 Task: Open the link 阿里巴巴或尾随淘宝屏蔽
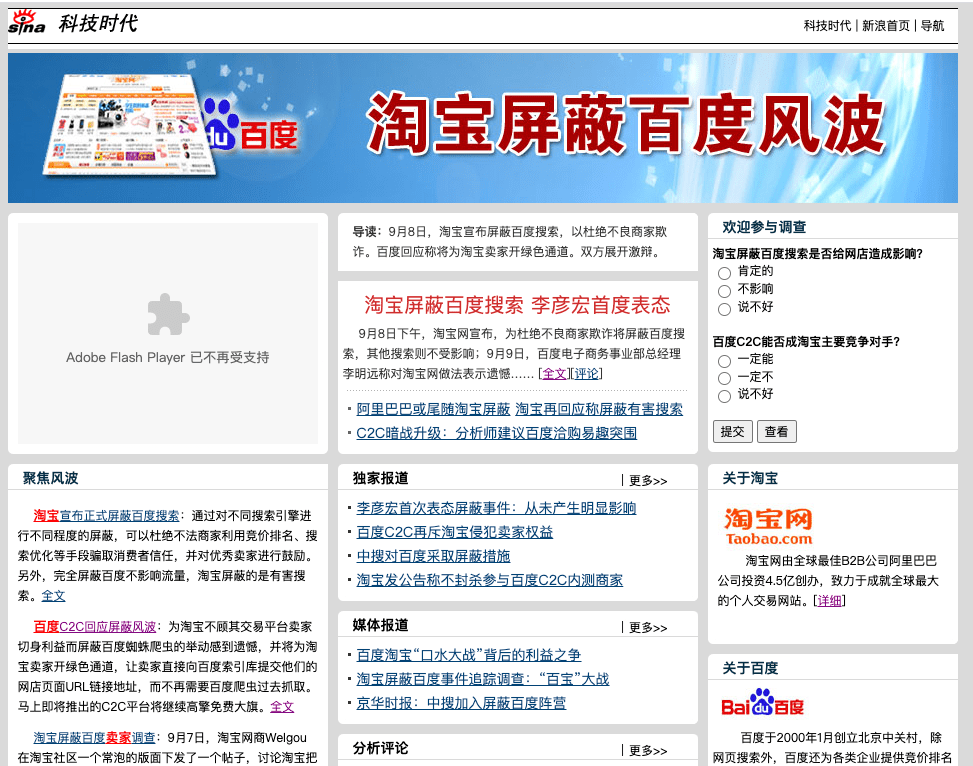tap(433, 409)
